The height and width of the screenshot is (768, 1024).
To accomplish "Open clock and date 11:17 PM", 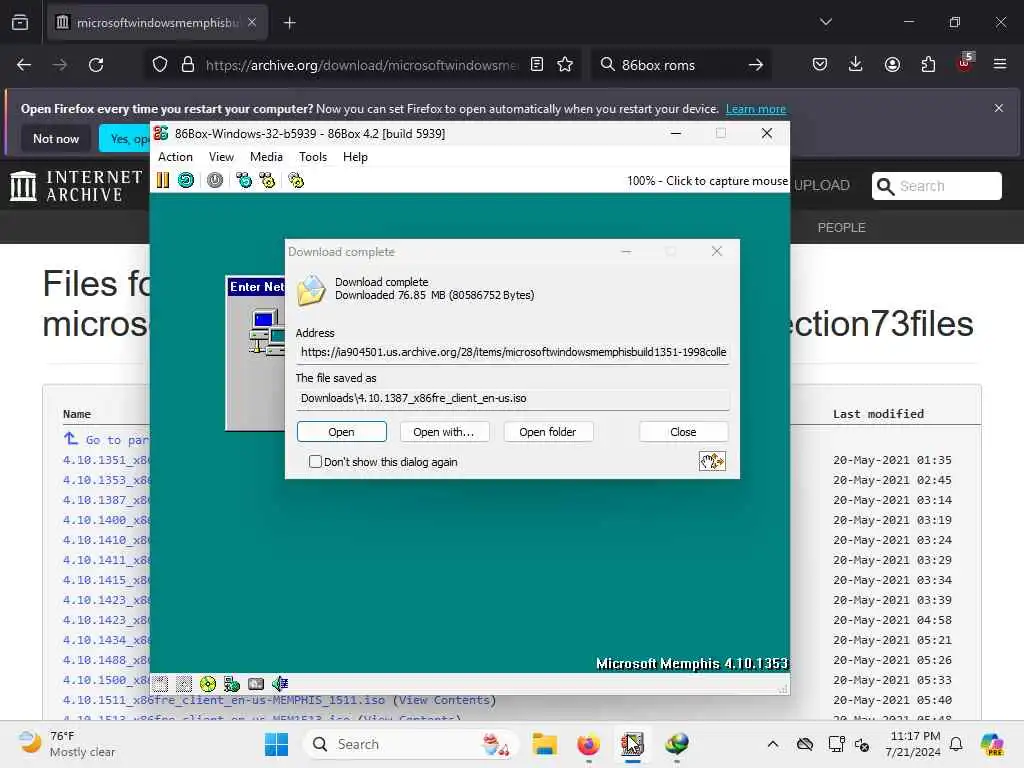I will point(912,744).
